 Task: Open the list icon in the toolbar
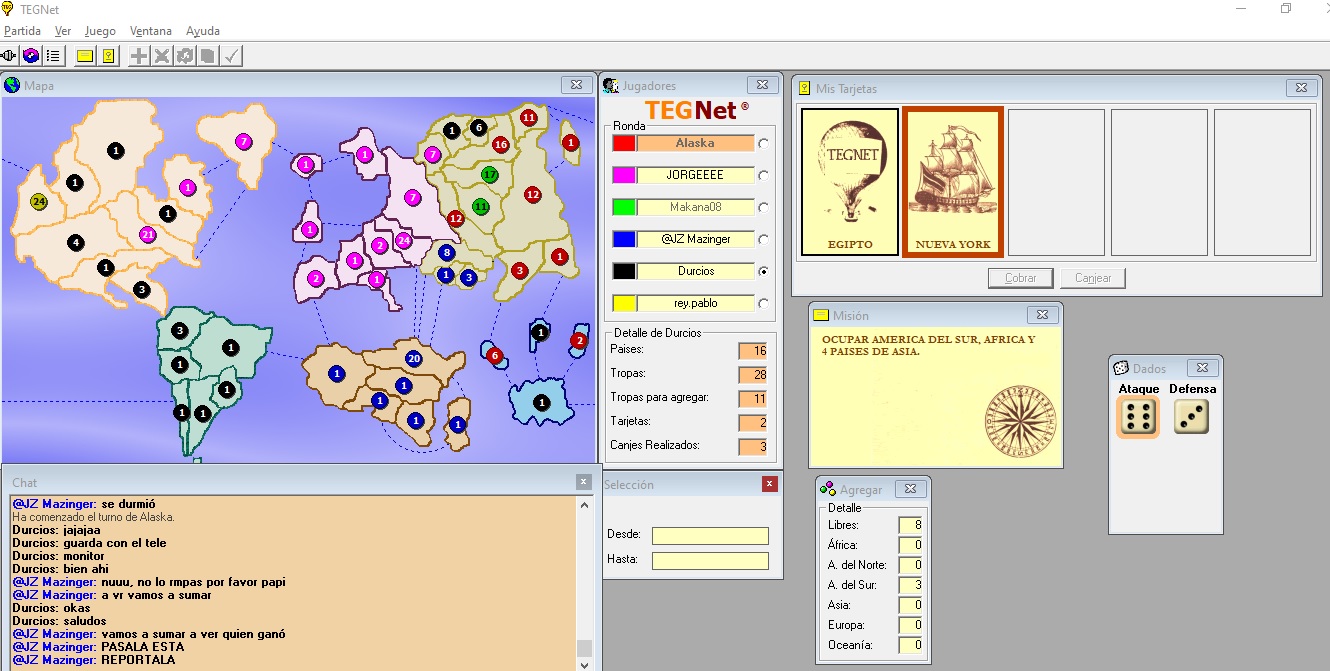(x=53, y=56)
